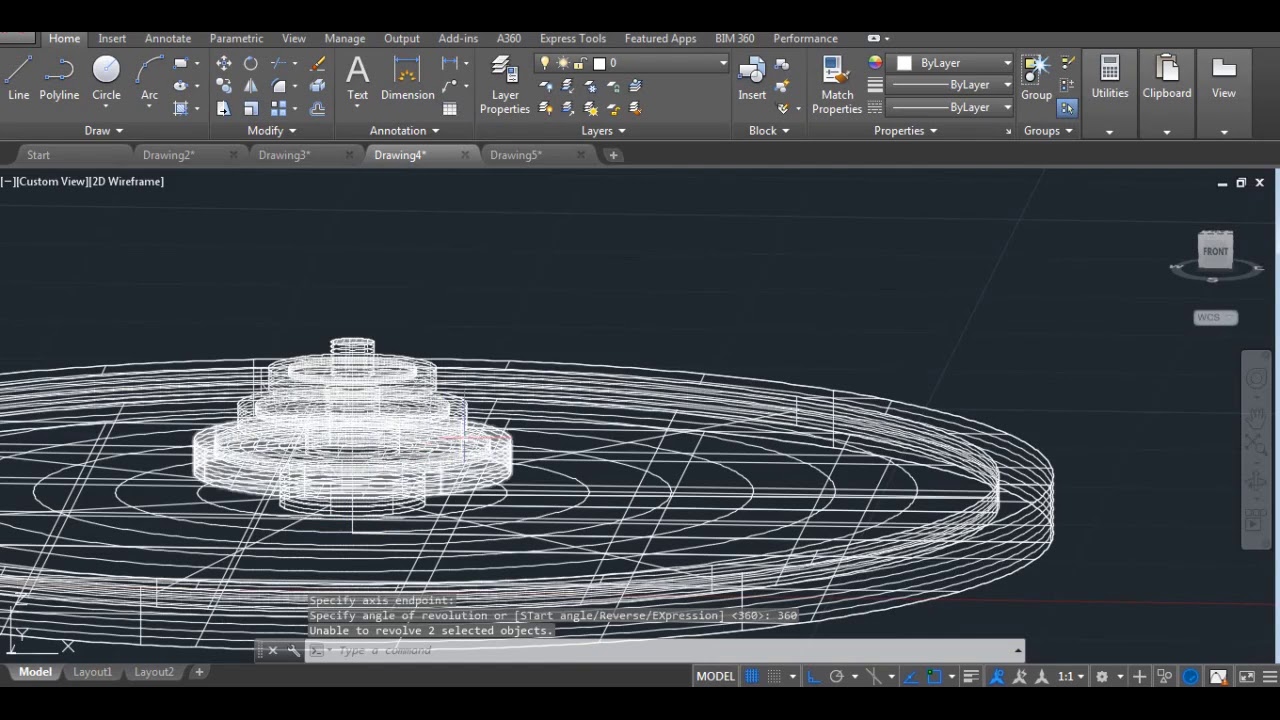Expand the Groups panel dropdown
This screenshot has width=1280, height=720.
coord(1048,131)
